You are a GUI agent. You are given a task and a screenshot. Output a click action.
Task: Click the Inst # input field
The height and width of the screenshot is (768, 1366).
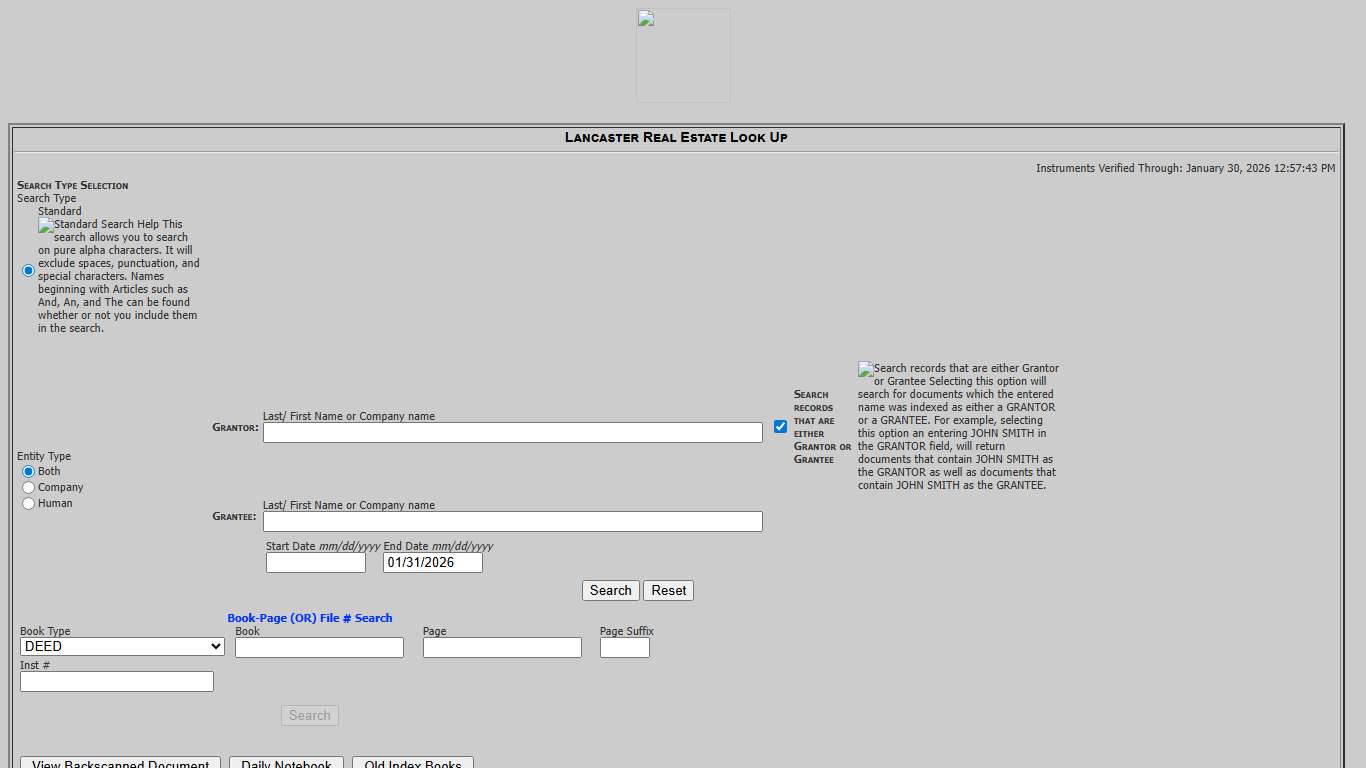[116, 681]
